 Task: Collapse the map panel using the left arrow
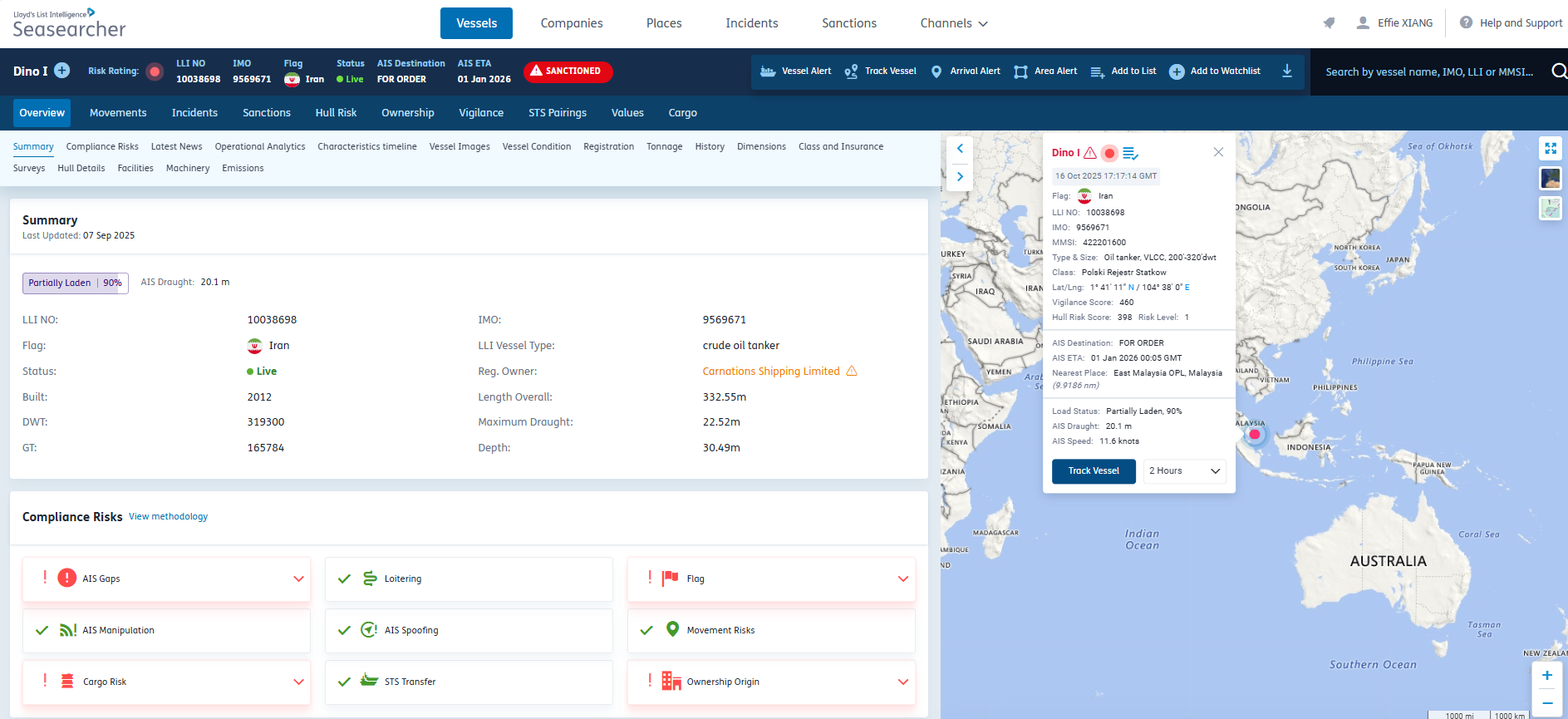pos(960,149)
